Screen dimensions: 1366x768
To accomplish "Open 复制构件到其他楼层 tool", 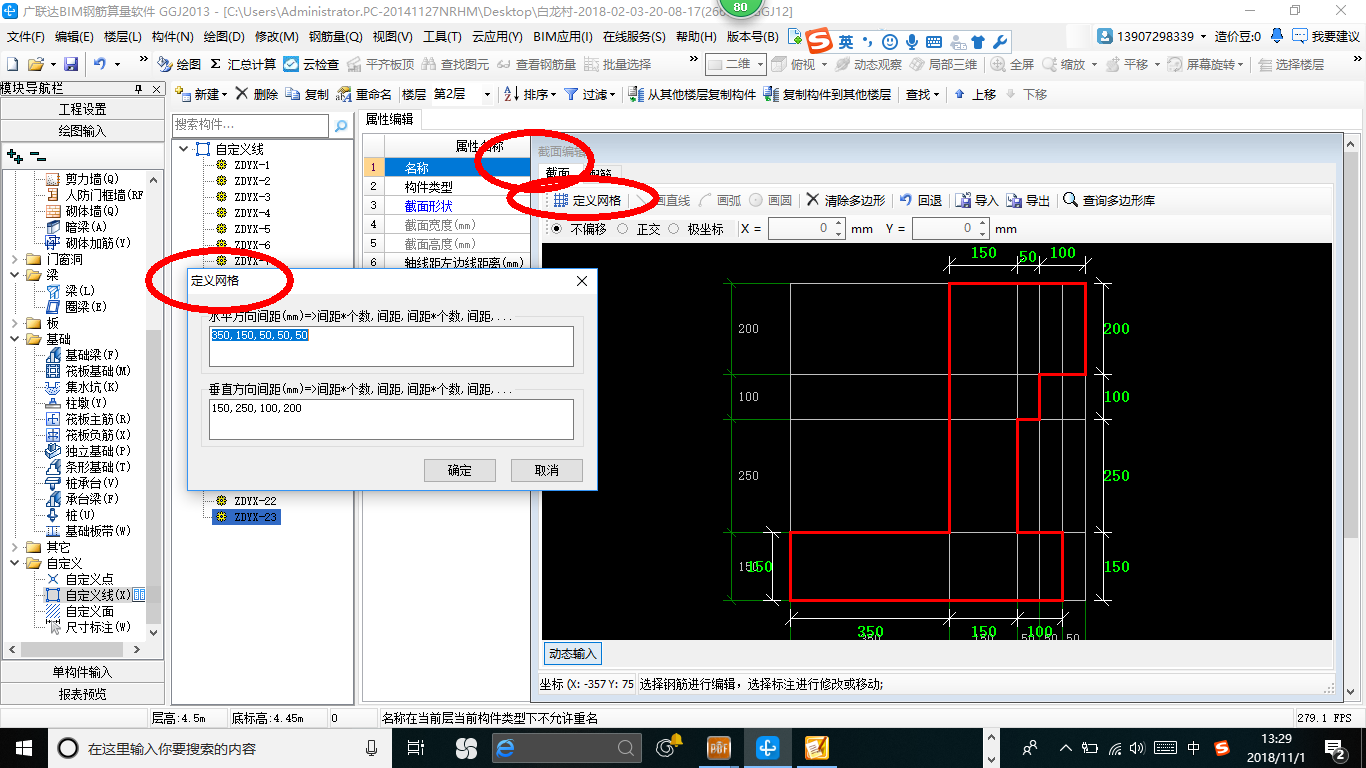I will coord(827,94).
